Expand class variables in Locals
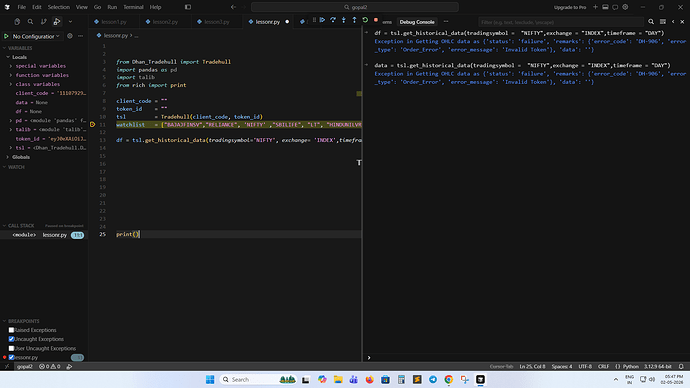 [x=11, y=84]
